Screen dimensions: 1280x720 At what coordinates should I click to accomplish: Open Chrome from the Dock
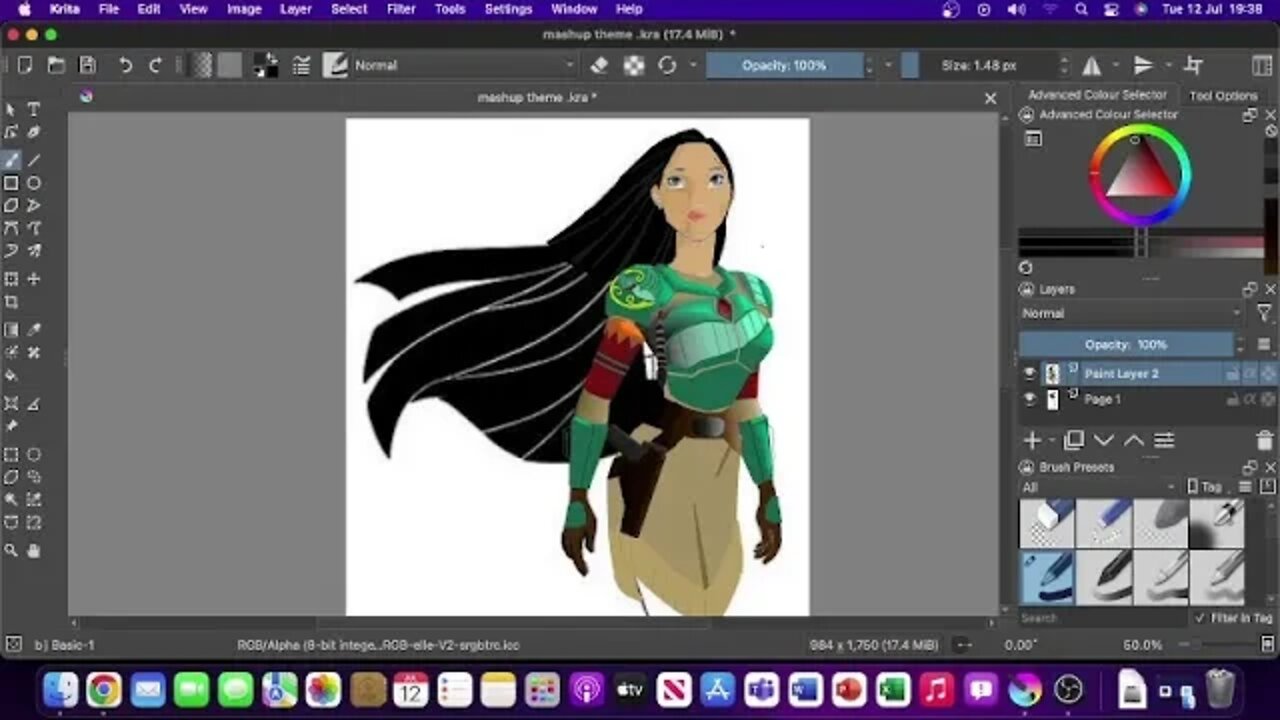click(103, 690)
